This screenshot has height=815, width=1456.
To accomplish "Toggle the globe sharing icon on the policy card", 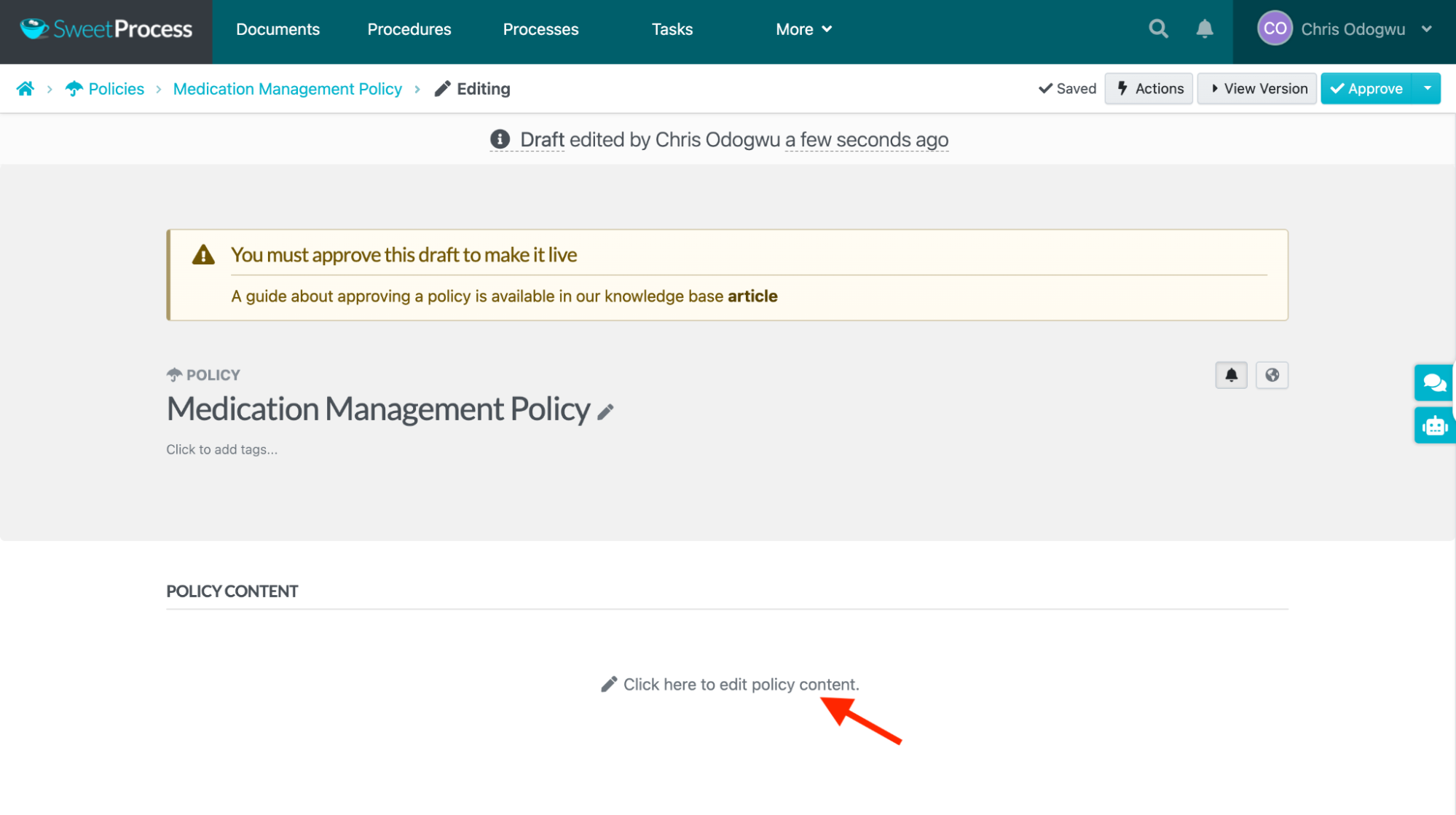I will 1272,375.
